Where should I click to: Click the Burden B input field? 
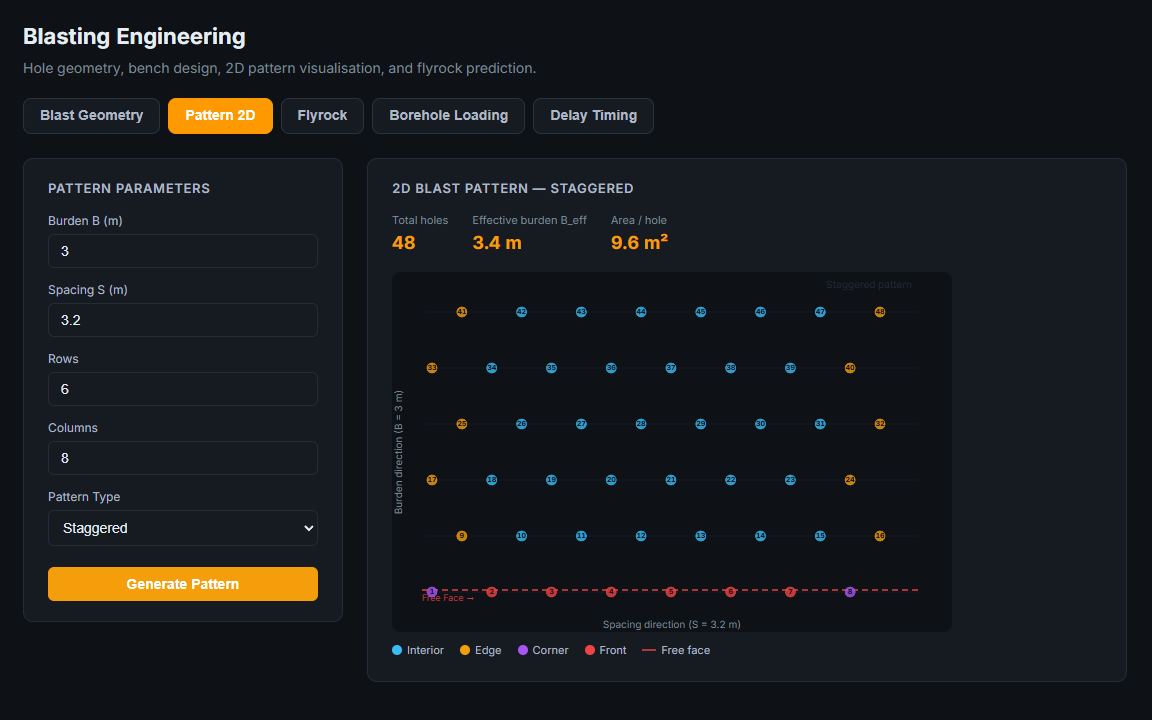pyautogui.click(x=183, y=251)
